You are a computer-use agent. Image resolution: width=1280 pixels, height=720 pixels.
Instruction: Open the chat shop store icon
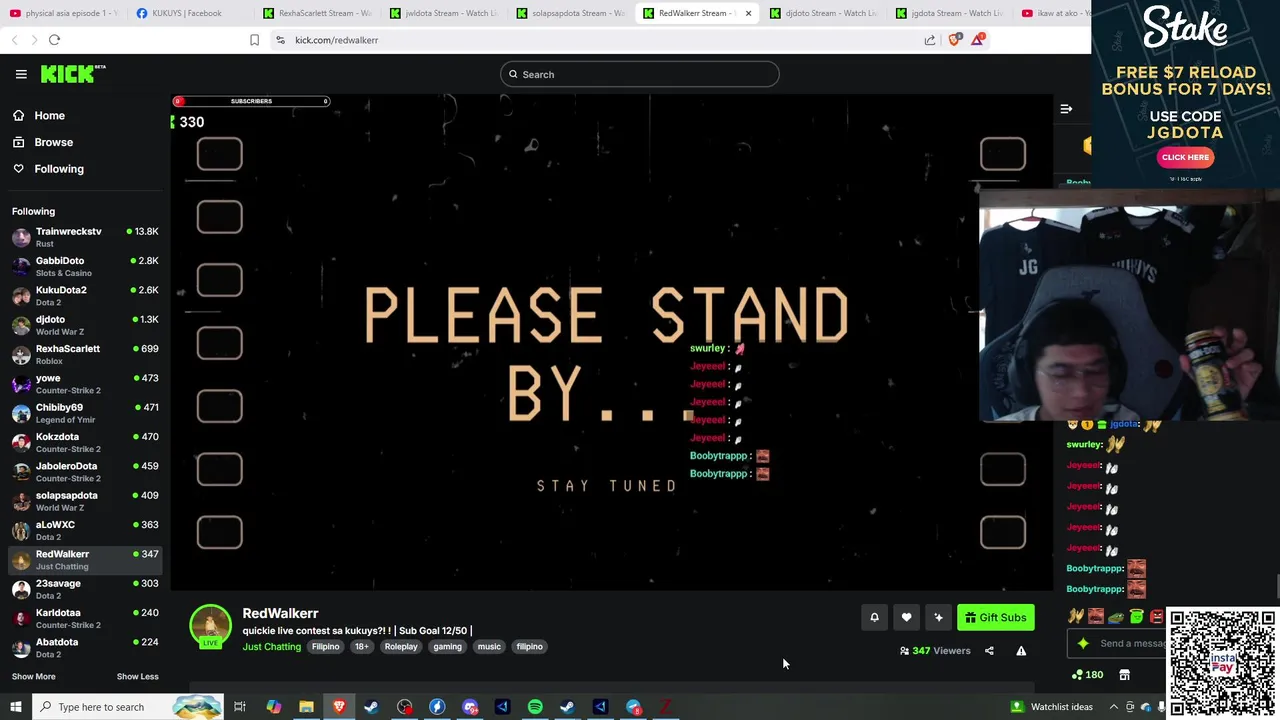[x=1124, y=675]
